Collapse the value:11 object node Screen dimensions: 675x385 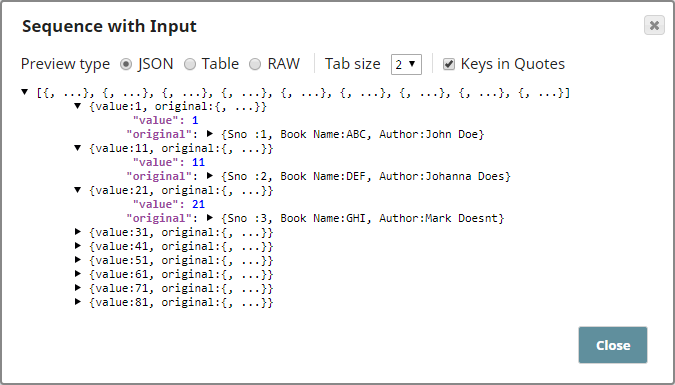click(77, 148)
